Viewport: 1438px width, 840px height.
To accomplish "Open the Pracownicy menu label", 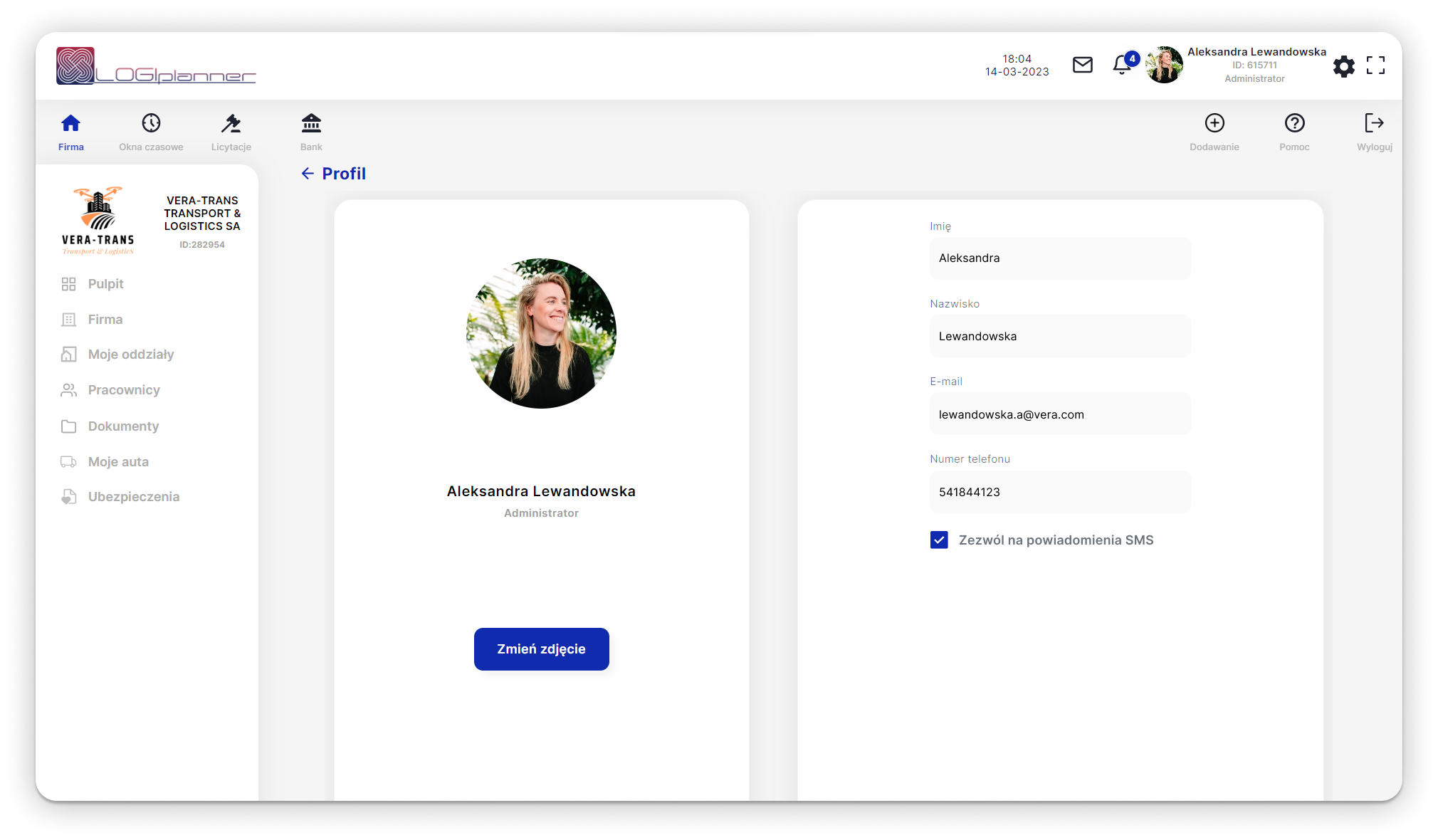I will (124, 390).
